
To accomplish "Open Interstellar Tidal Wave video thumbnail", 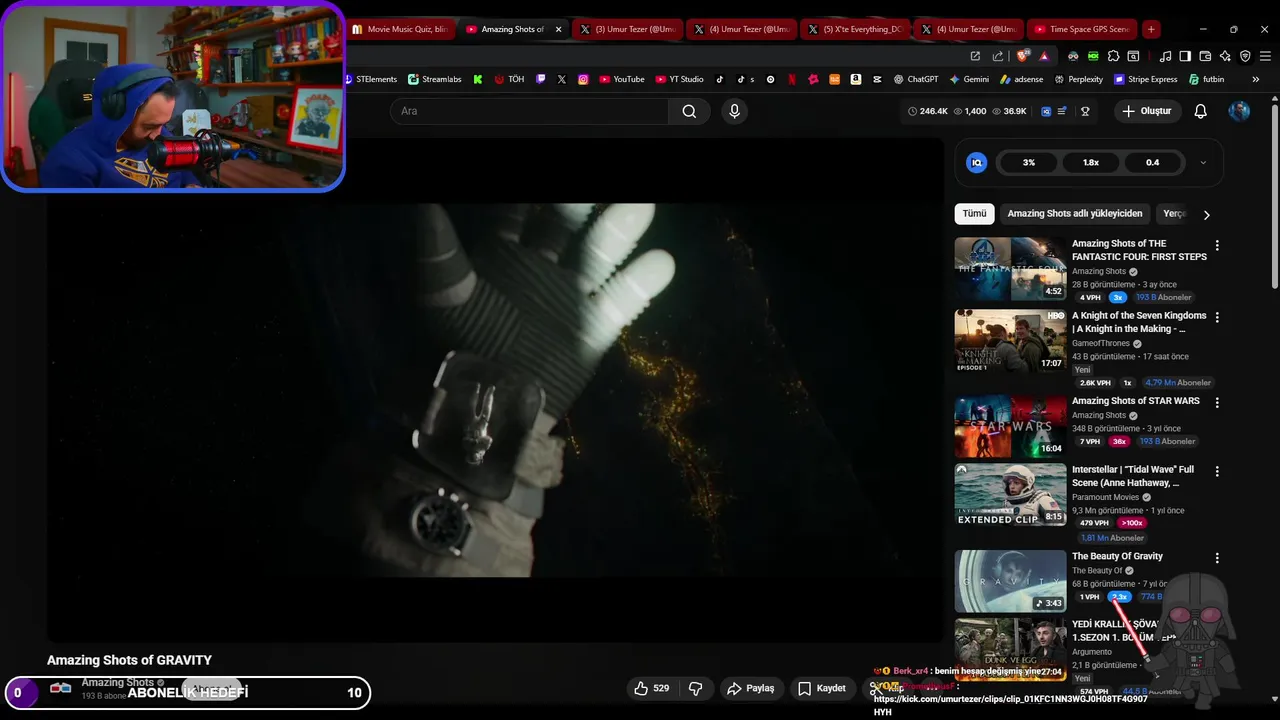I will 1010,495.
